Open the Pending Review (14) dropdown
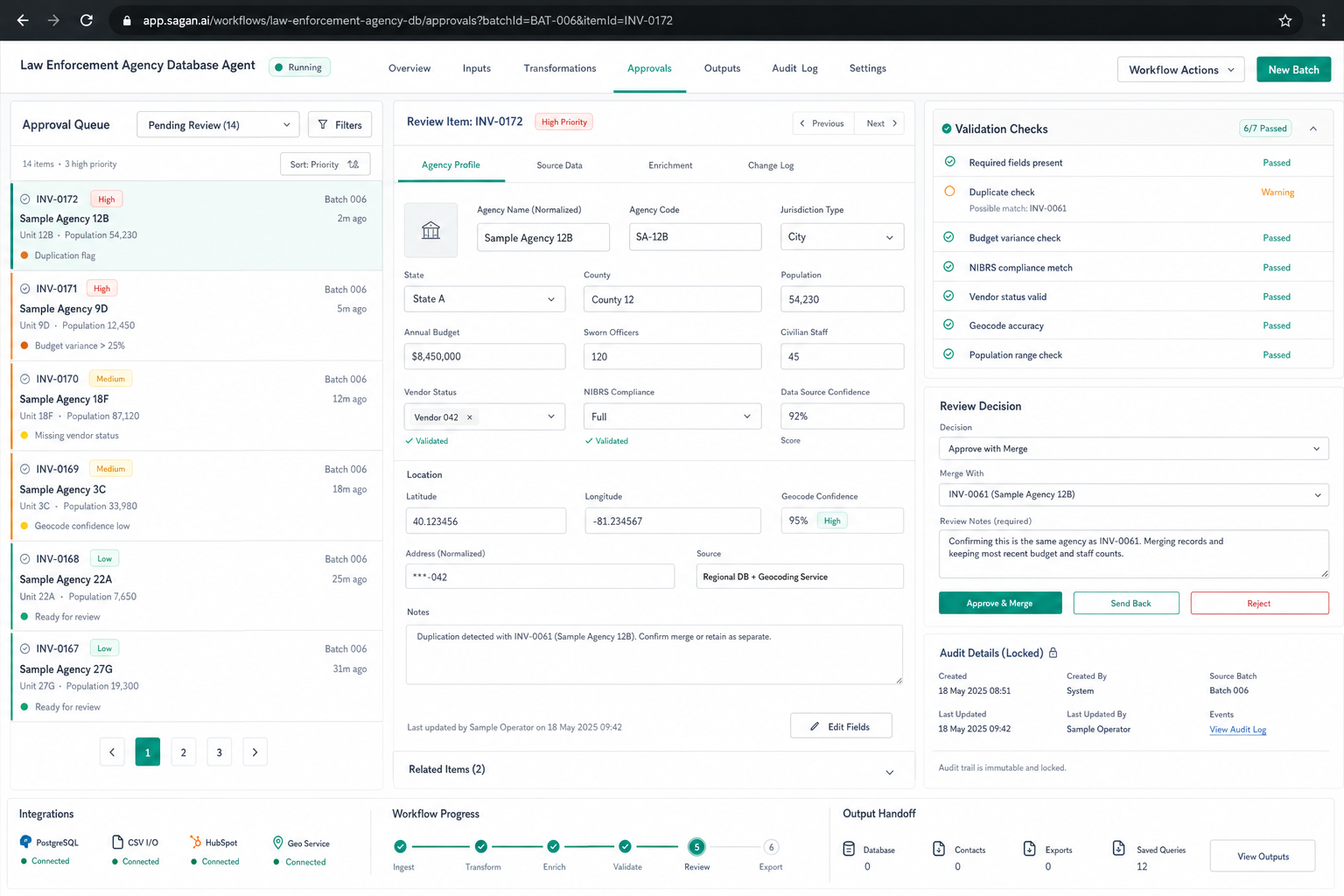The width and height of the screenshot is (1344, 896). [x=218, y=125]
